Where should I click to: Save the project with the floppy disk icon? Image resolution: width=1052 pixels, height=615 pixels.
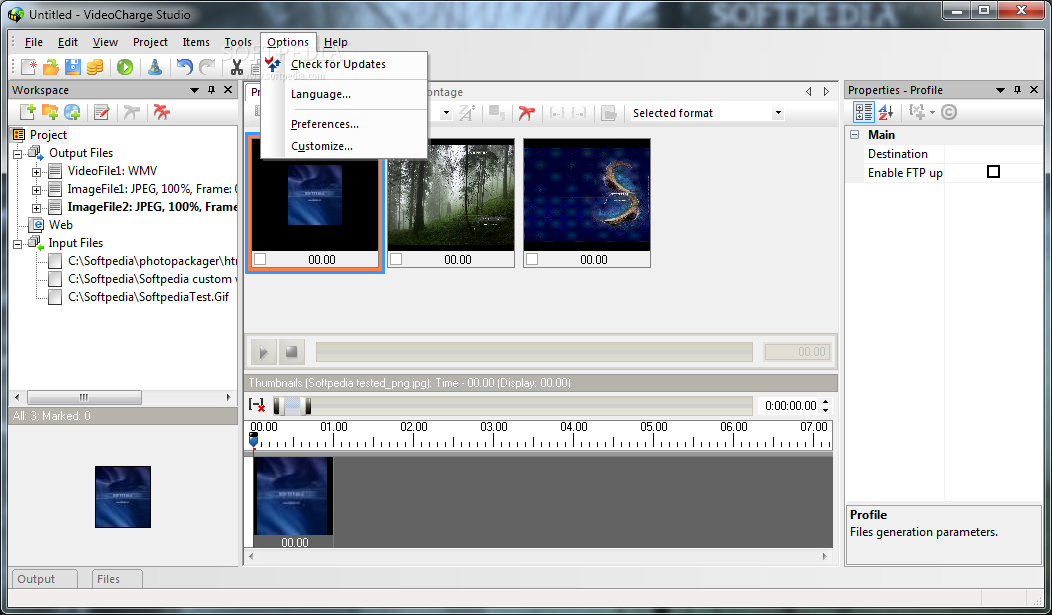pos(72,67)
